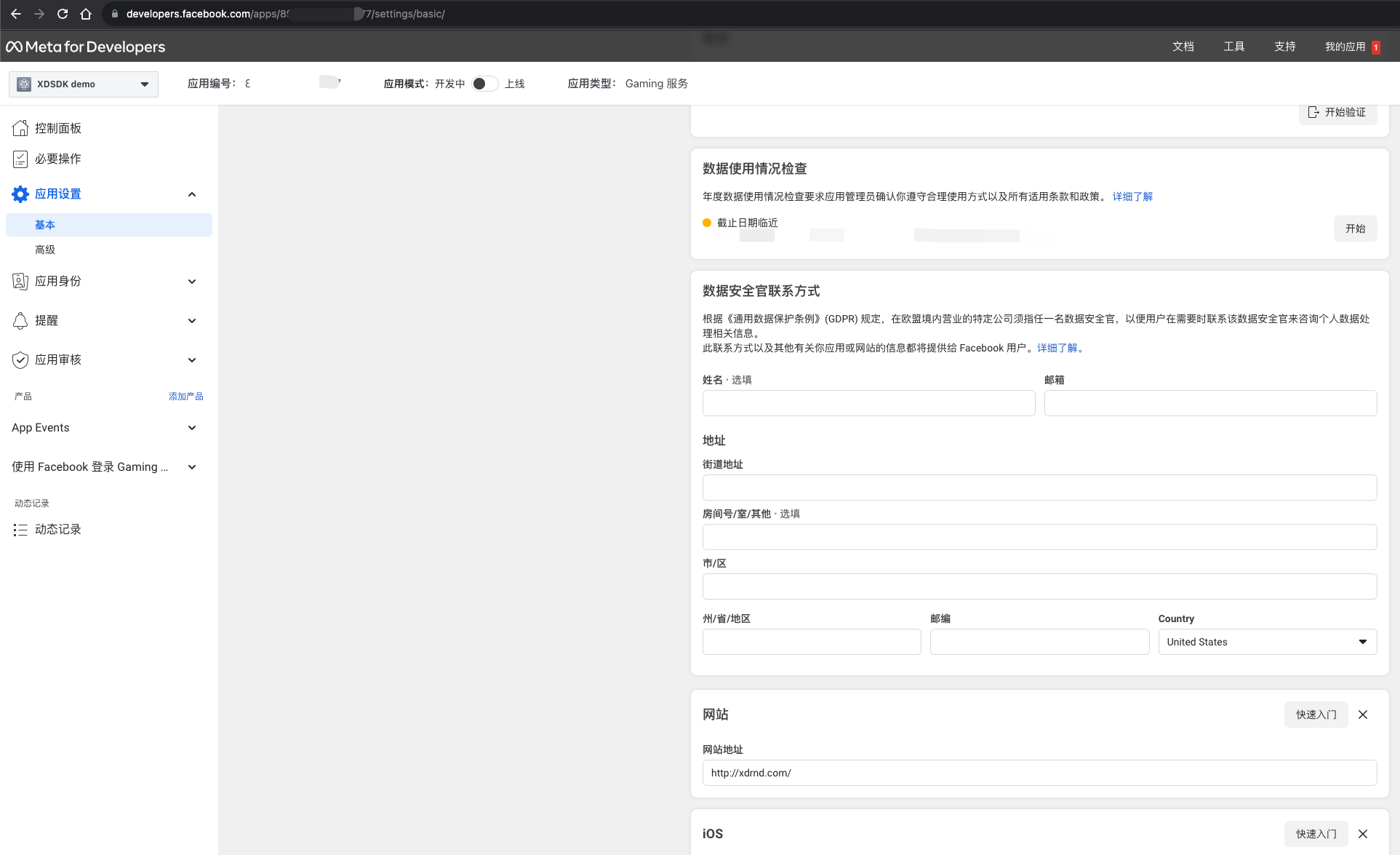Open 工具 in the top navigation
Viewport: 1400px width, 855px height.
(1234, 47)
